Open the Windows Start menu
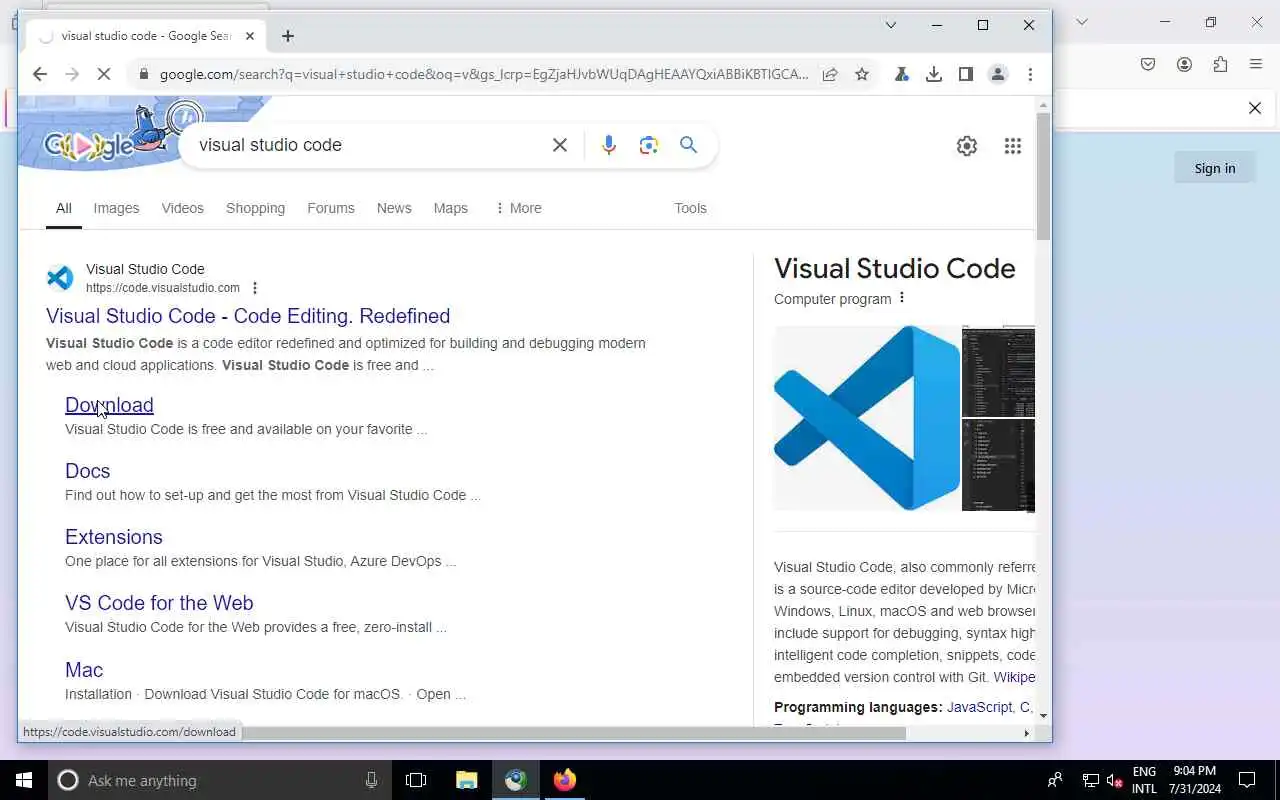The width and height of the screenshot is (1280, 800). [24, 780]
